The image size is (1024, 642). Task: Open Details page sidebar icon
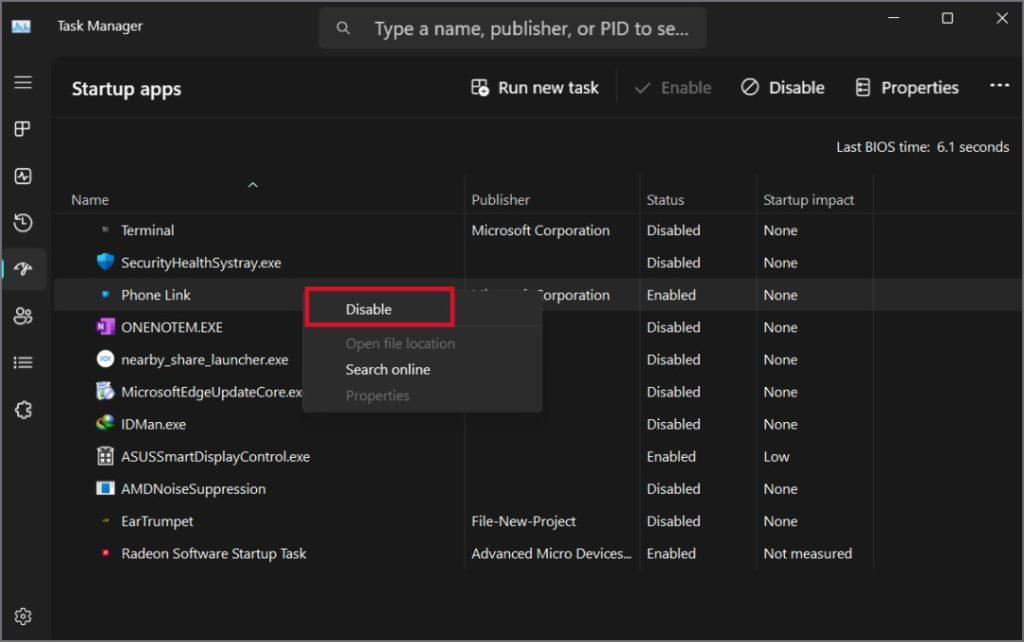pos(23,362)
